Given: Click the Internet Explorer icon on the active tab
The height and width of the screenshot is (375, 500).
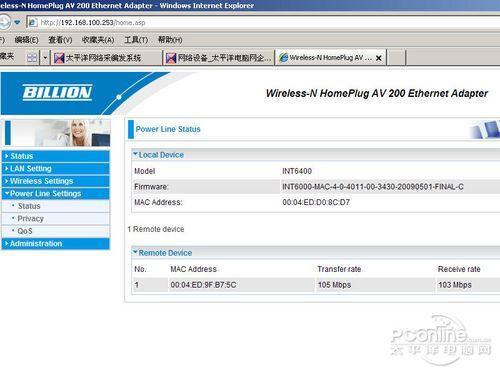Looking at the screenshot, I should tap(283, 58).
